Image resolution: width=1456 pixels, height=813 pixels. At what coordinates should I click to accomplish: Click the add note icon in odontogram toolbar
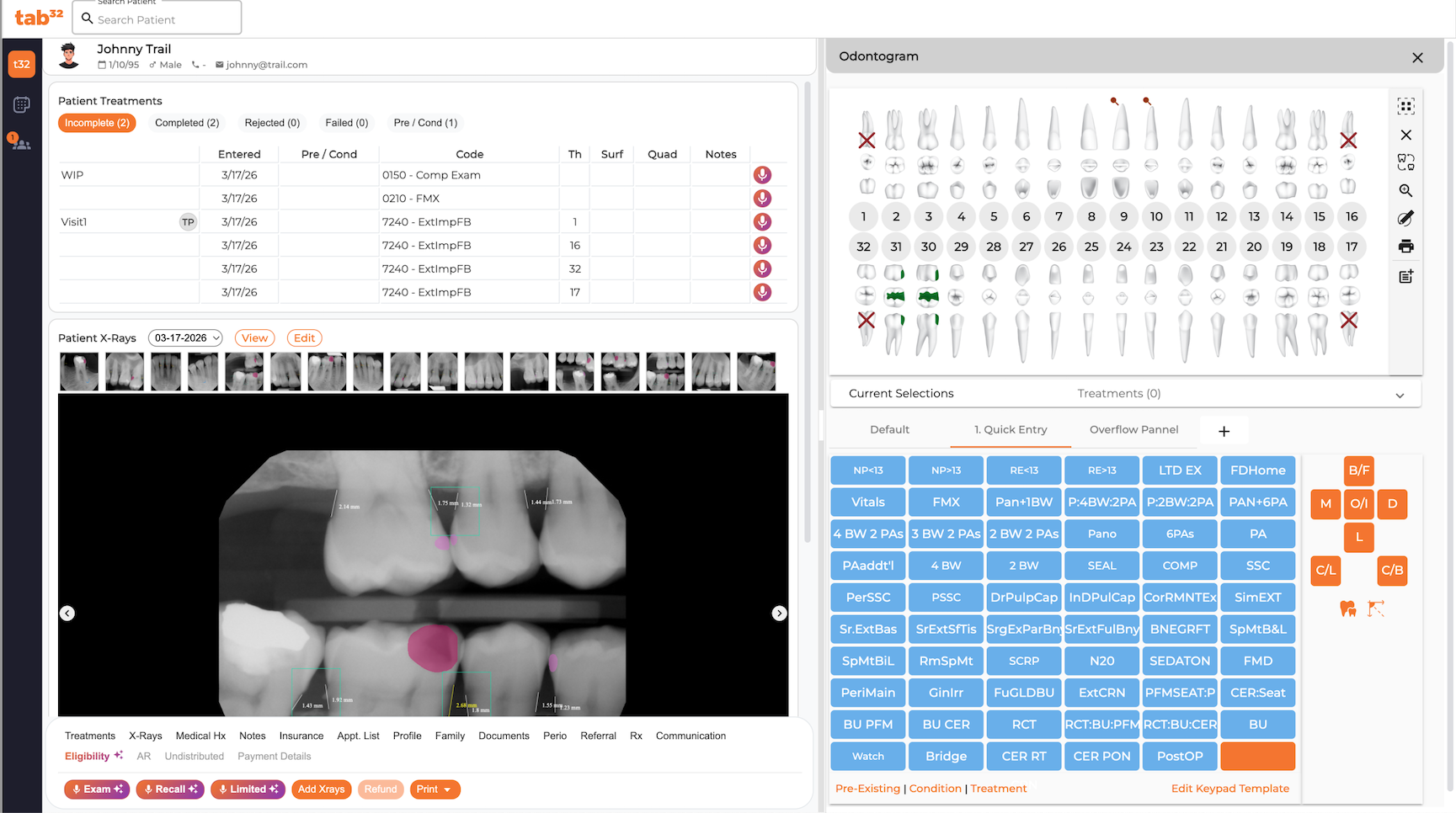coord(1405,276)
